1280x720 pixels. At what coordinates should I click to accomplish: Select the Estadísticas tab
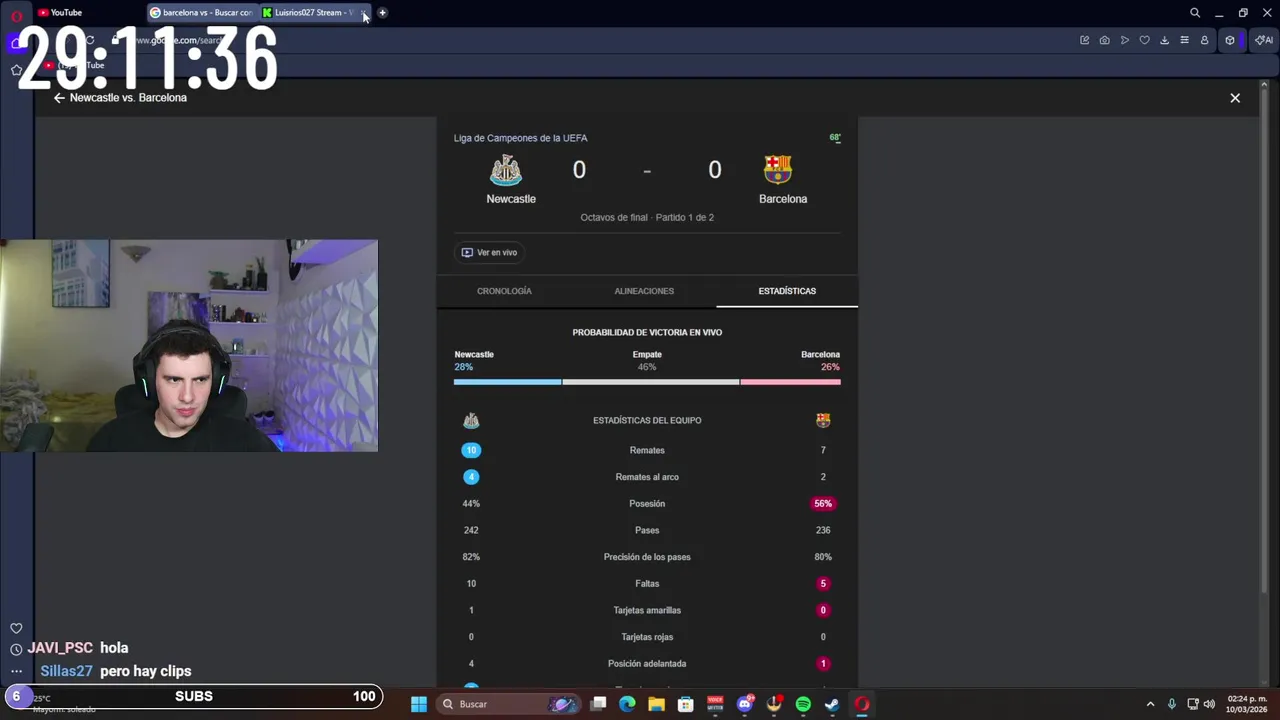point(787,291)
